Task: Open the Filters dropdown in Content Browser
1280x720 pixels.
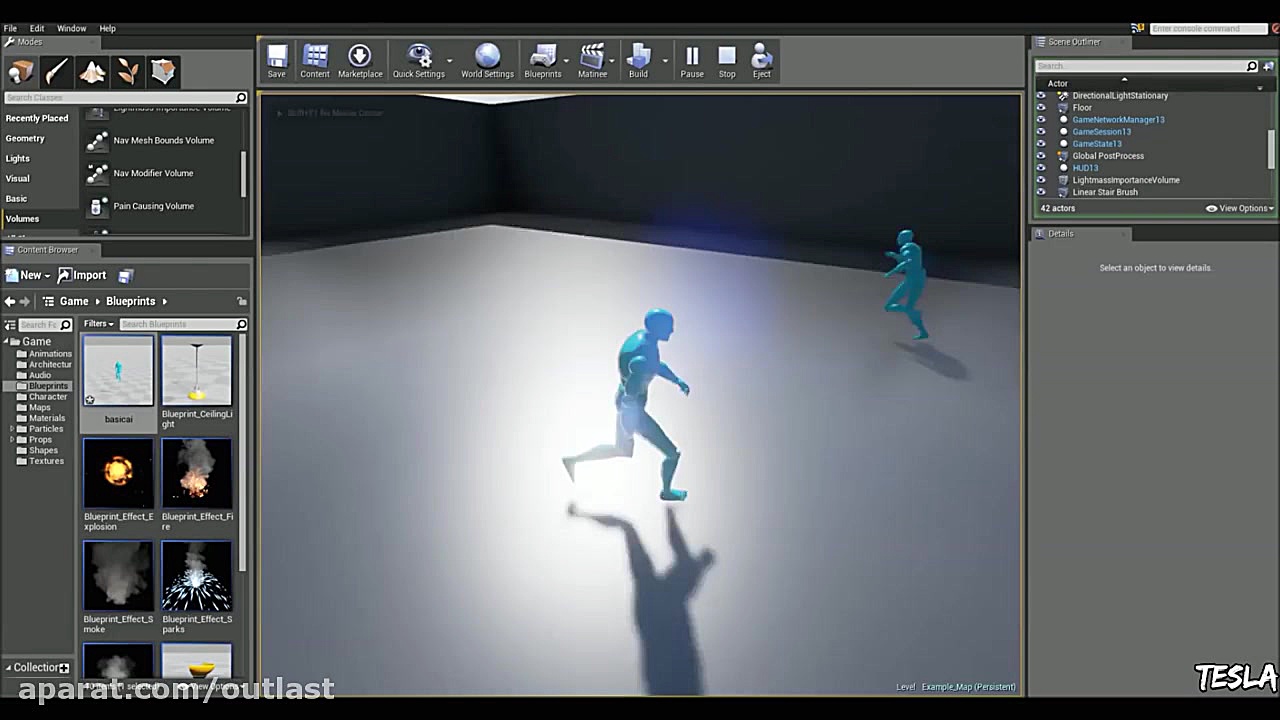Action: pos(97,323)
